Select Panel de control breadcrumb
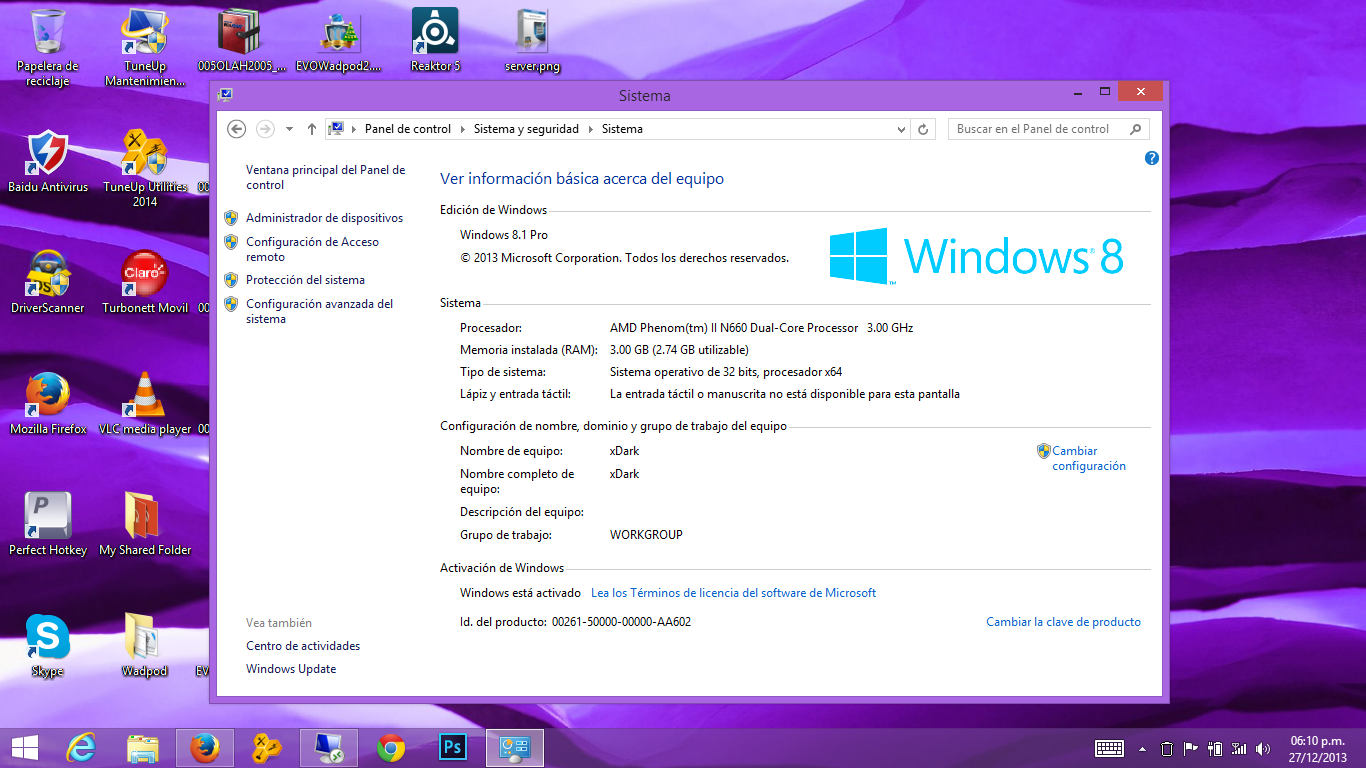 (x=408, y=129)
